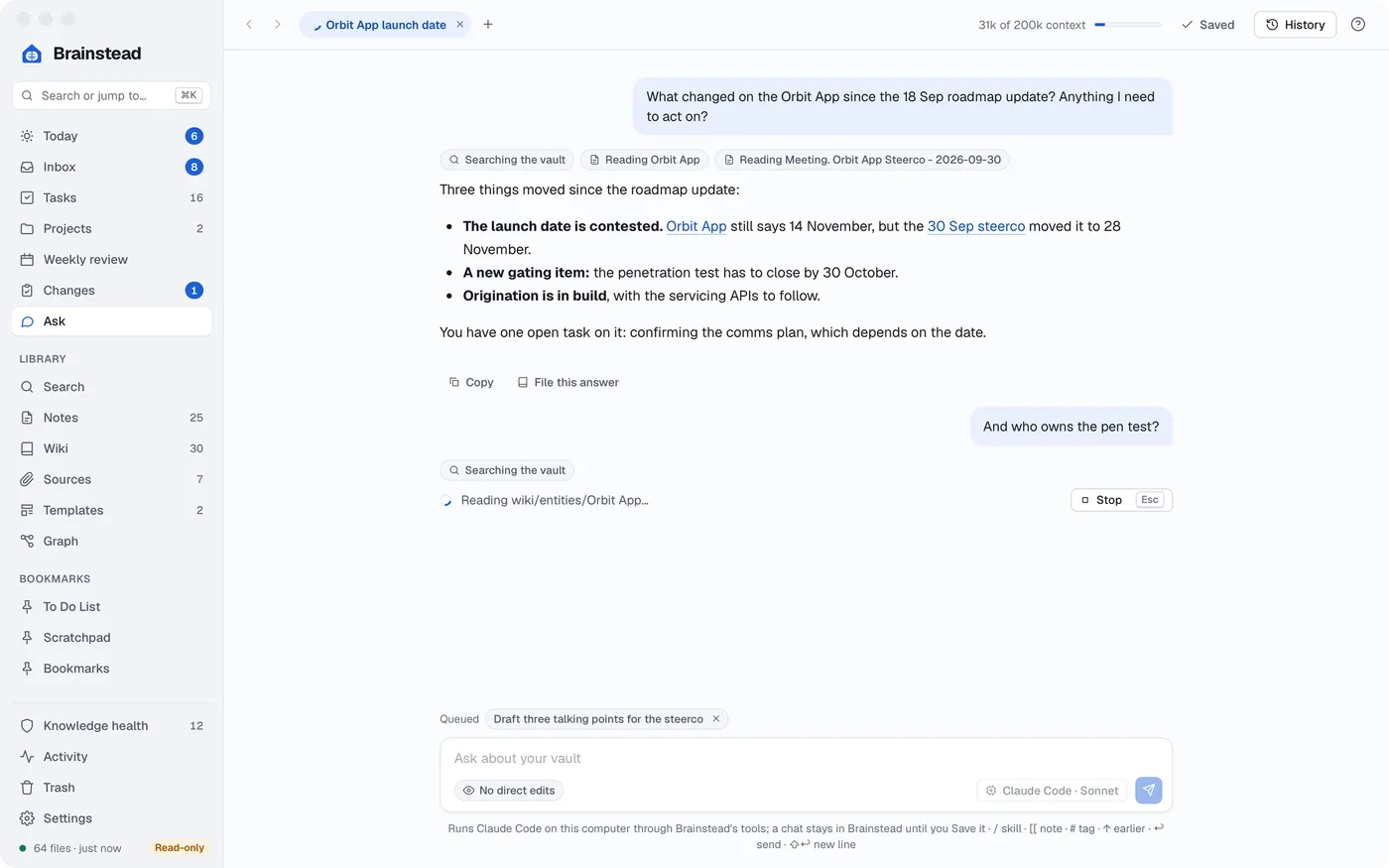Open the Graph view
This screenshot has height=868, width=1389.
[112, 541]
